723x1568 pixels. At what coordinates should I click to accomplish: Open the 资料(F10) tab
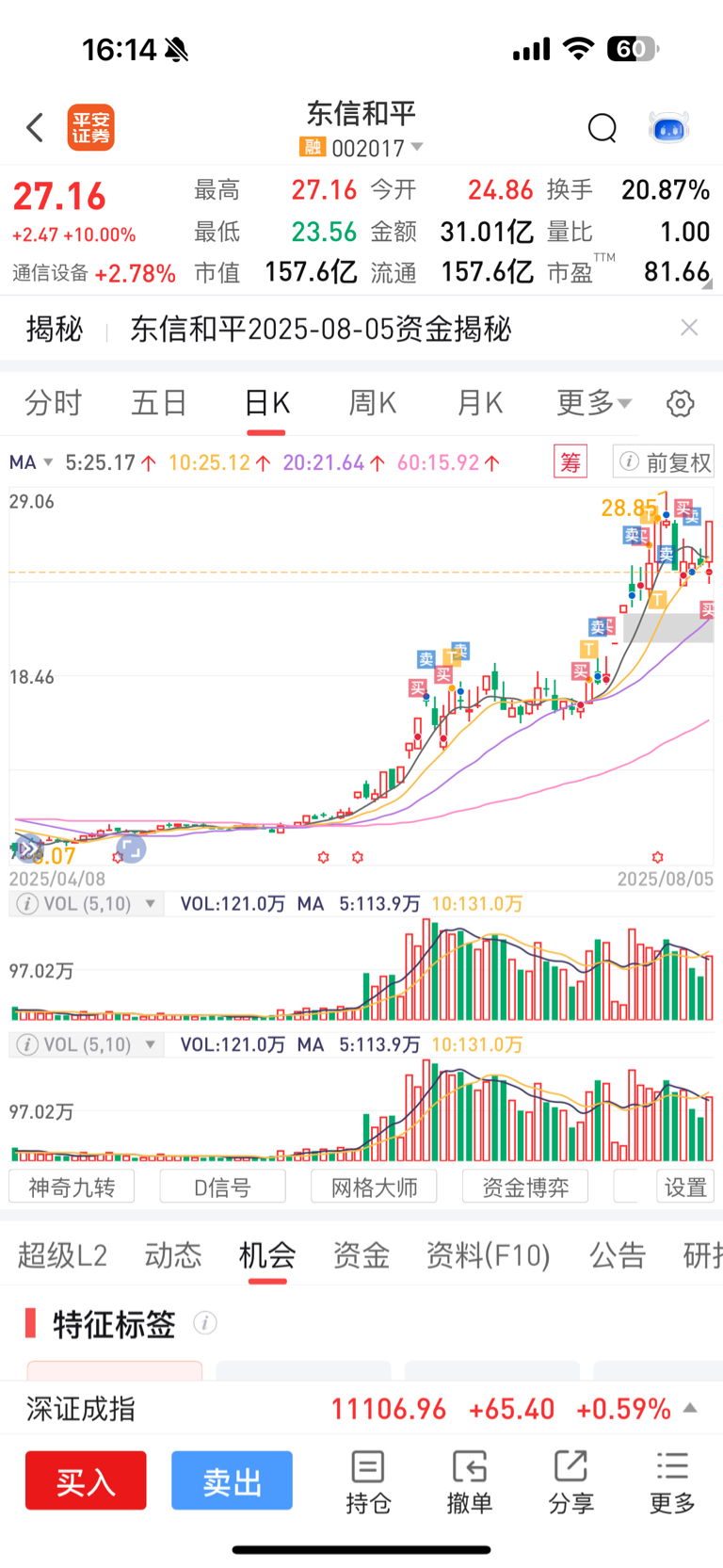(488, 1254)
